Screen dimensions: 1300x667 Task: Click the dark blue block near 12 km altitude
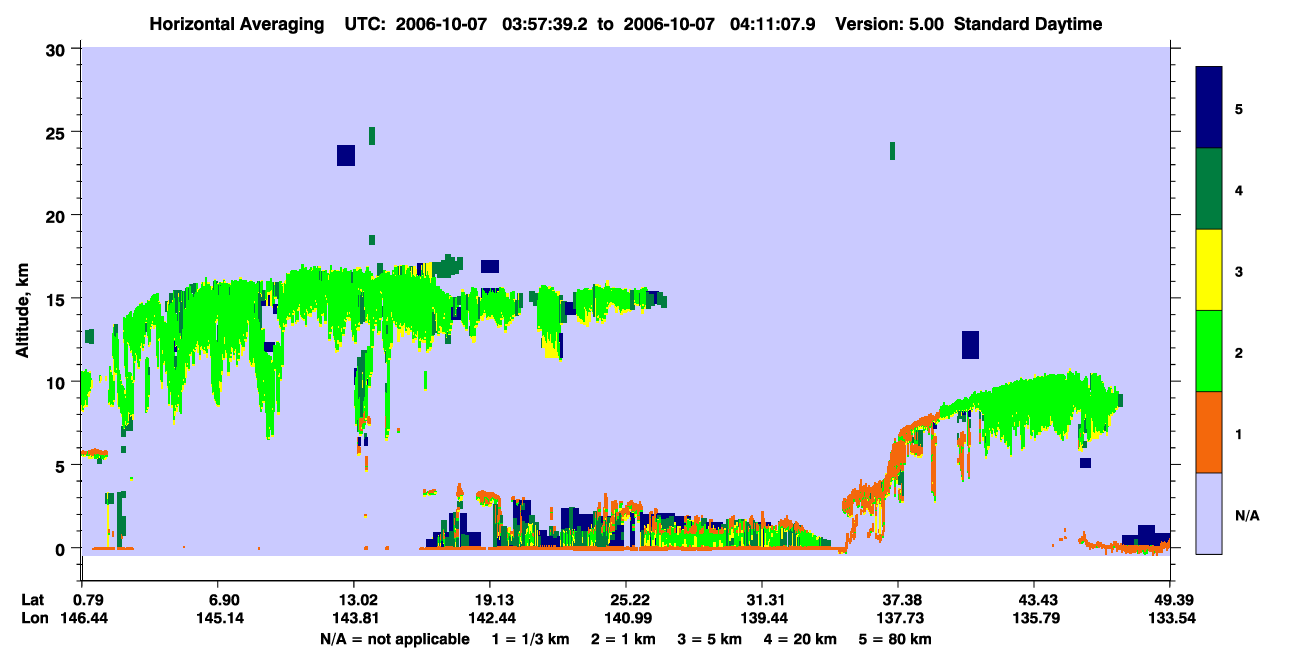pyautogui.click(x=970, y=344)
